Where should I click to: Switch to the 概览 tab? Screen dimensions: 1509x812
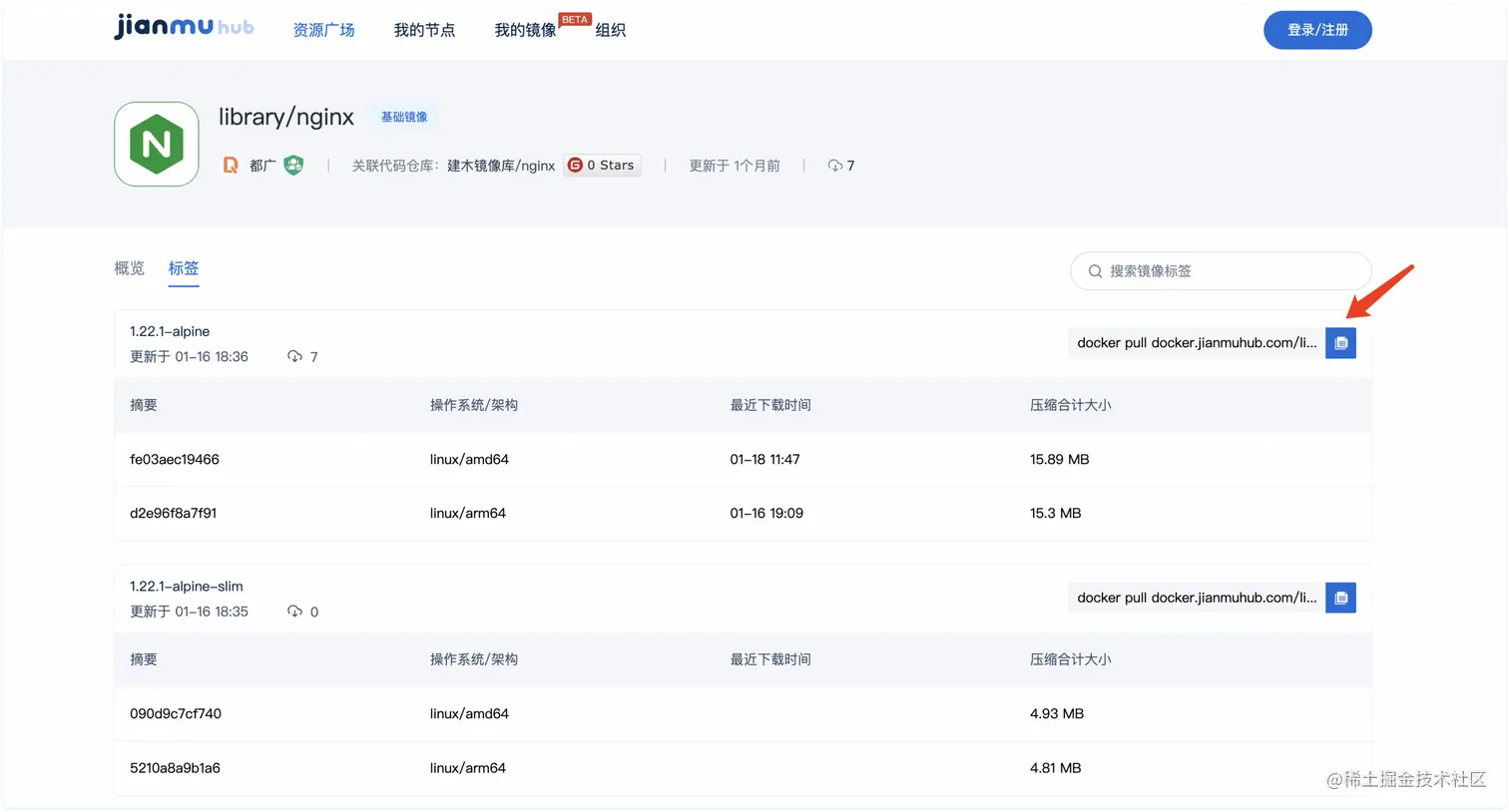click(x=130, y=268)
